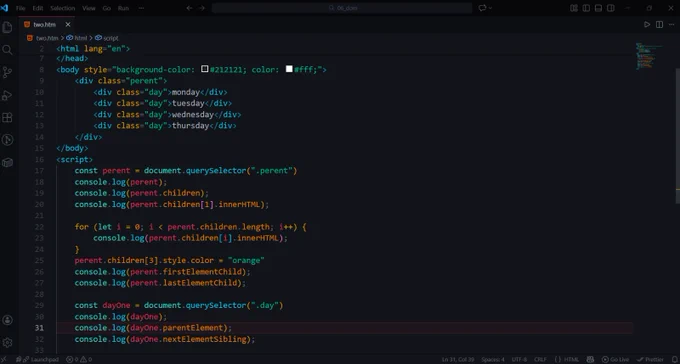Open the Manage gear menu
680x364 pixels.
coord(7,343)
